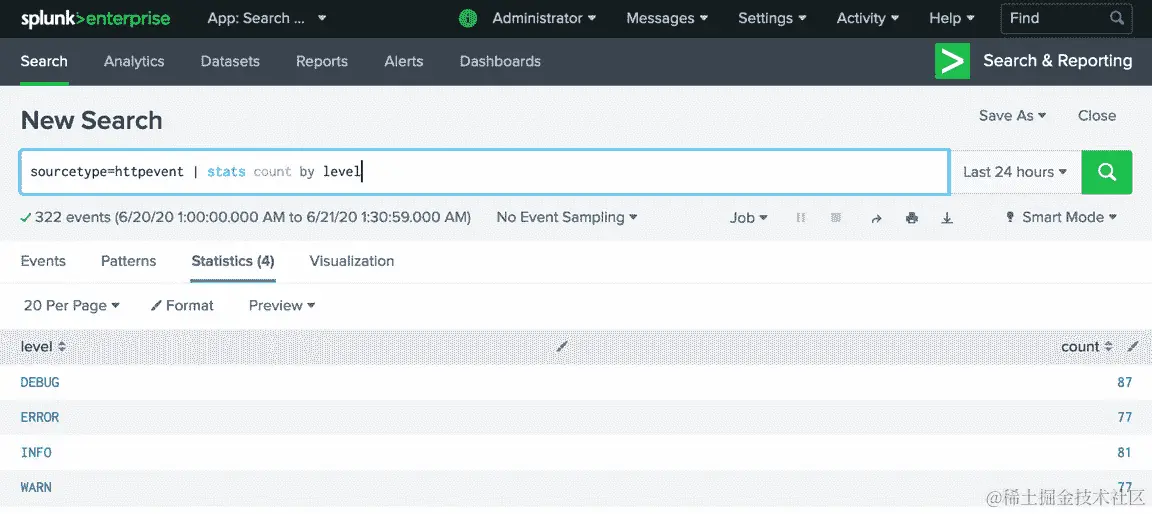Go to the Datasets nav tab
The image size is (1152, 514).
click(230, 61)
